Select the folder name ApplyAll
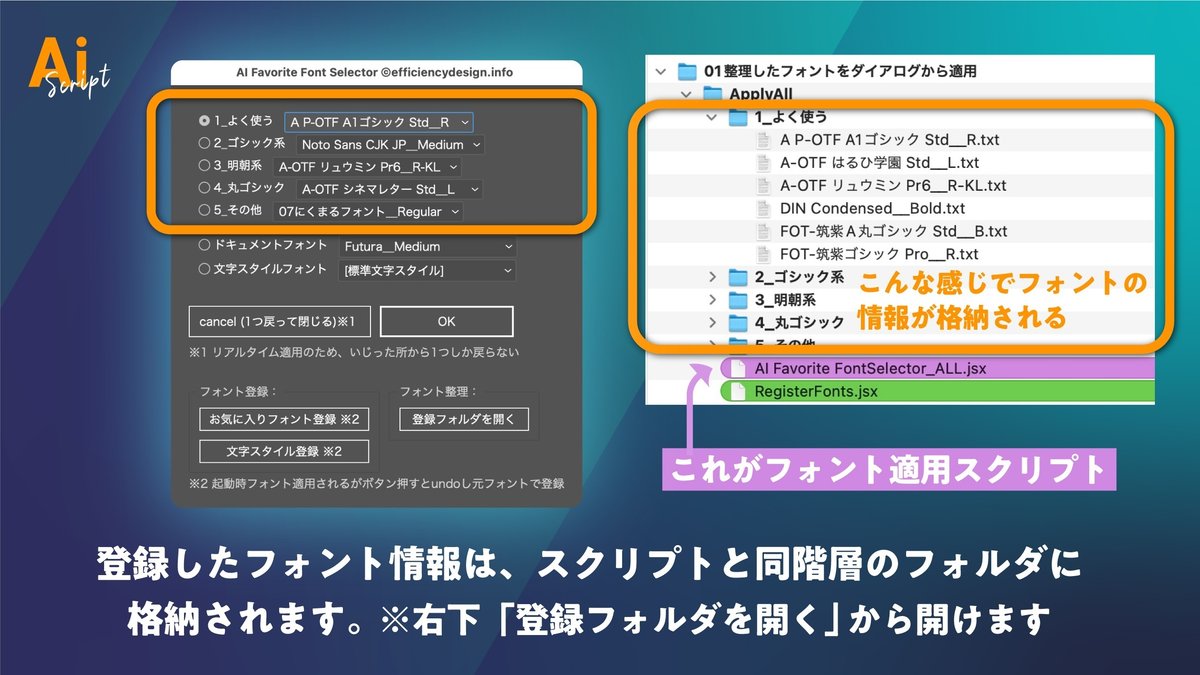Image resolution: width=1200 pixels, height=675 pixels. pos(761,94)
